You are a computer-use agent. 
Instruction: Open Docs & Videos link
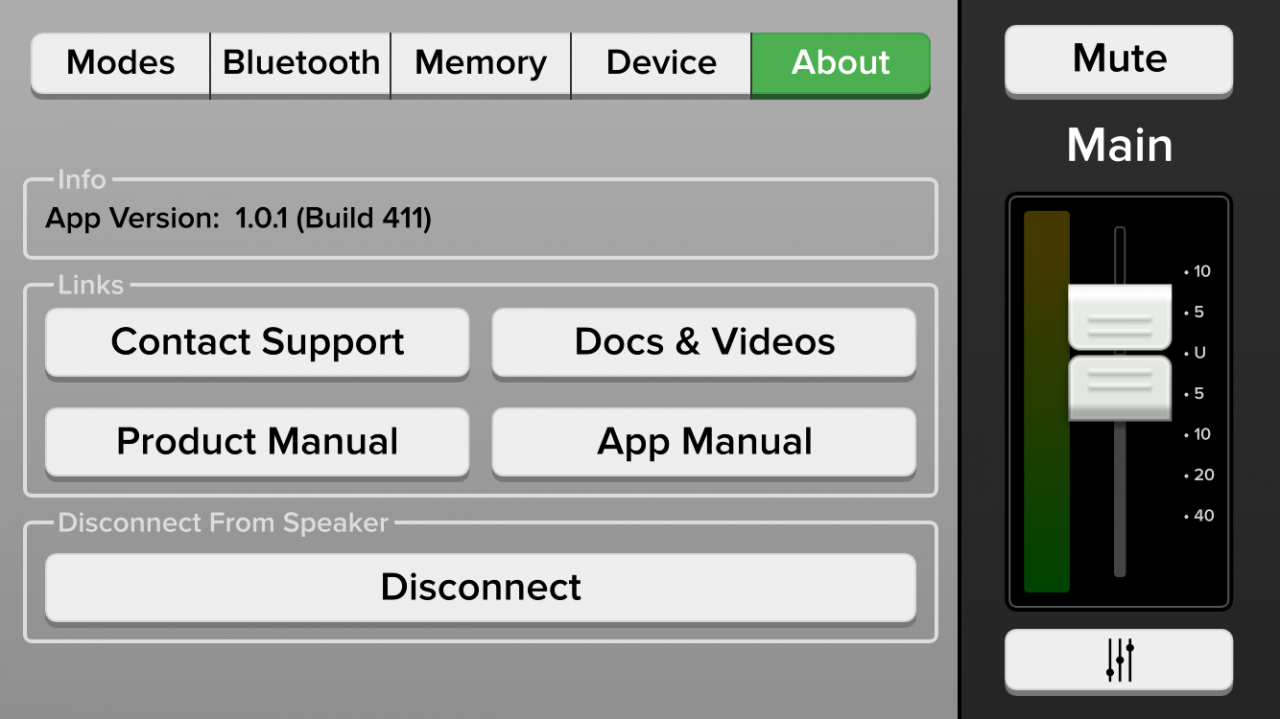click(x=704, y=342)
